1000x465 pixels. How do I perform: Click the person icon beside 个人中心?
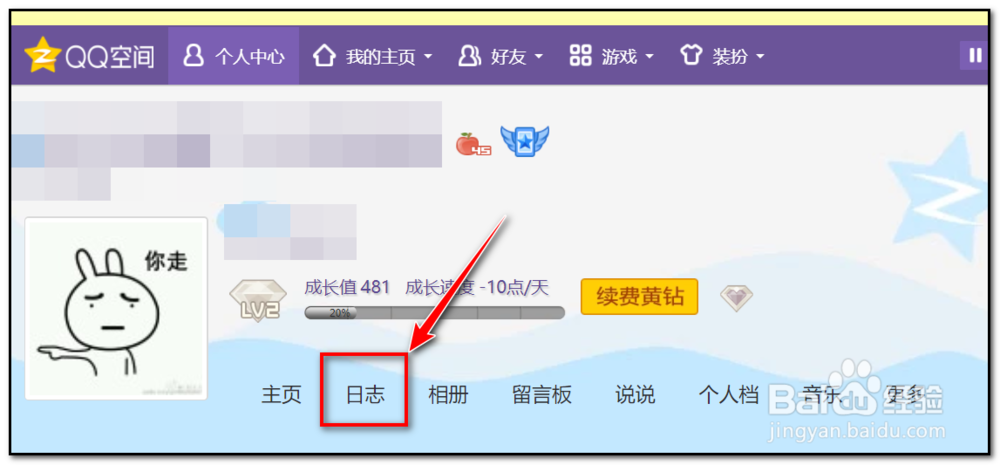193,56
